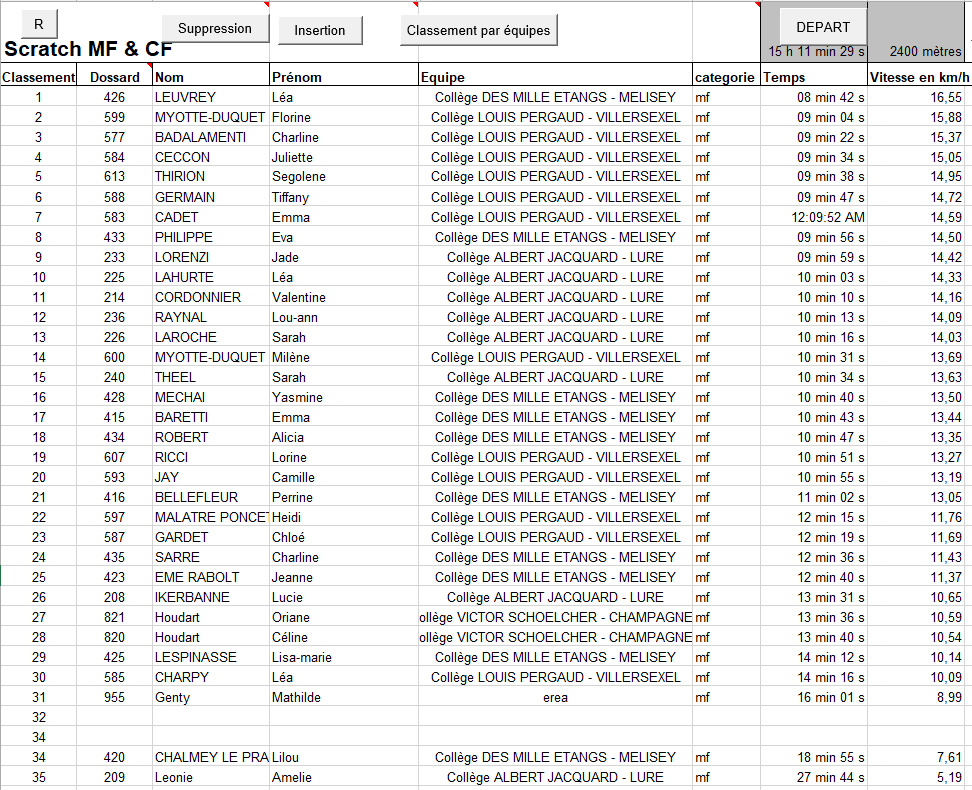Select prénom Oriane cell
The image size is (972, 790).
344,617
